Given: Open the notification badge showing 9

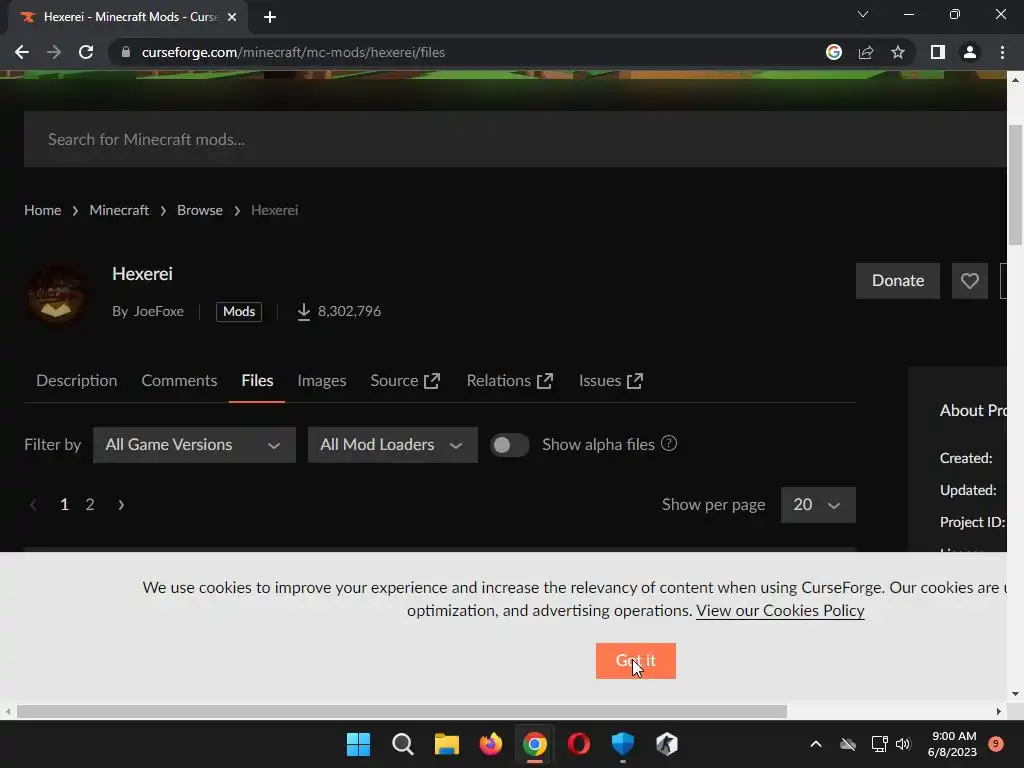Looking at the screenshot, I should [x=996, y=744].
